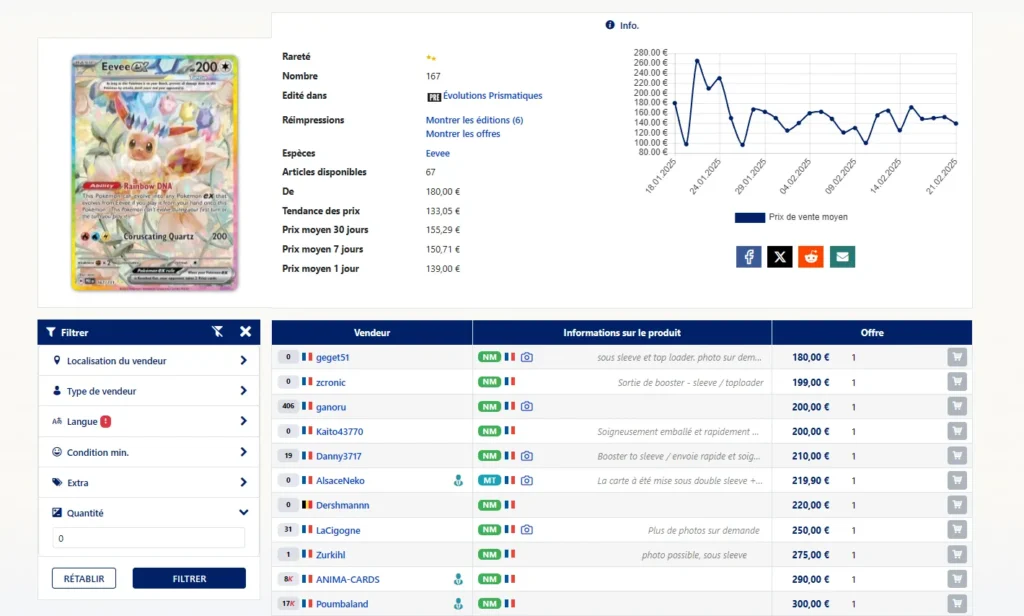The height and width of the screenshot is (616, 1024).
Task: View LaCigogne's card photo camera icon
Action: (526, 530)
